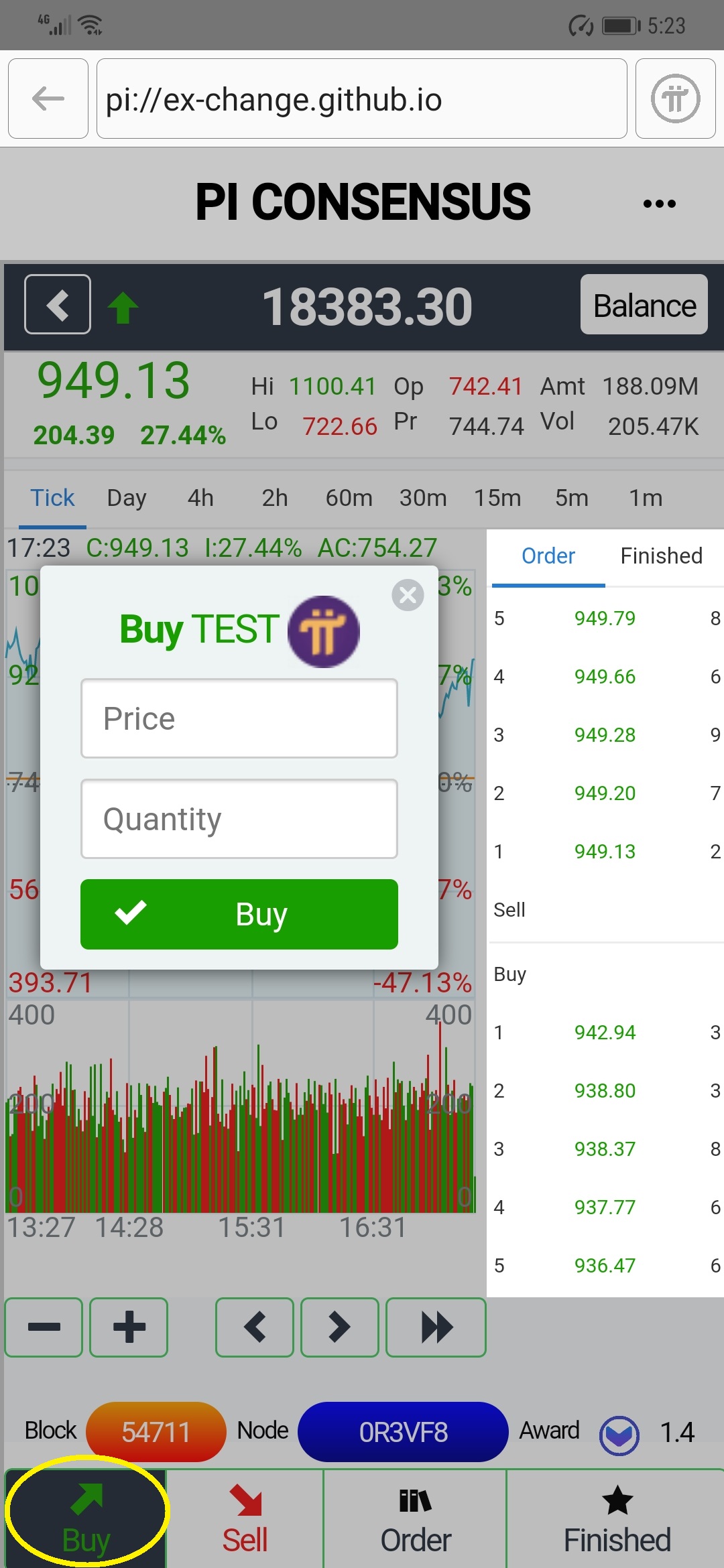This screenshot has height=1568, width=724.
Task: Click the chart zoom in plus button
Action: [x=129, y=1327]
